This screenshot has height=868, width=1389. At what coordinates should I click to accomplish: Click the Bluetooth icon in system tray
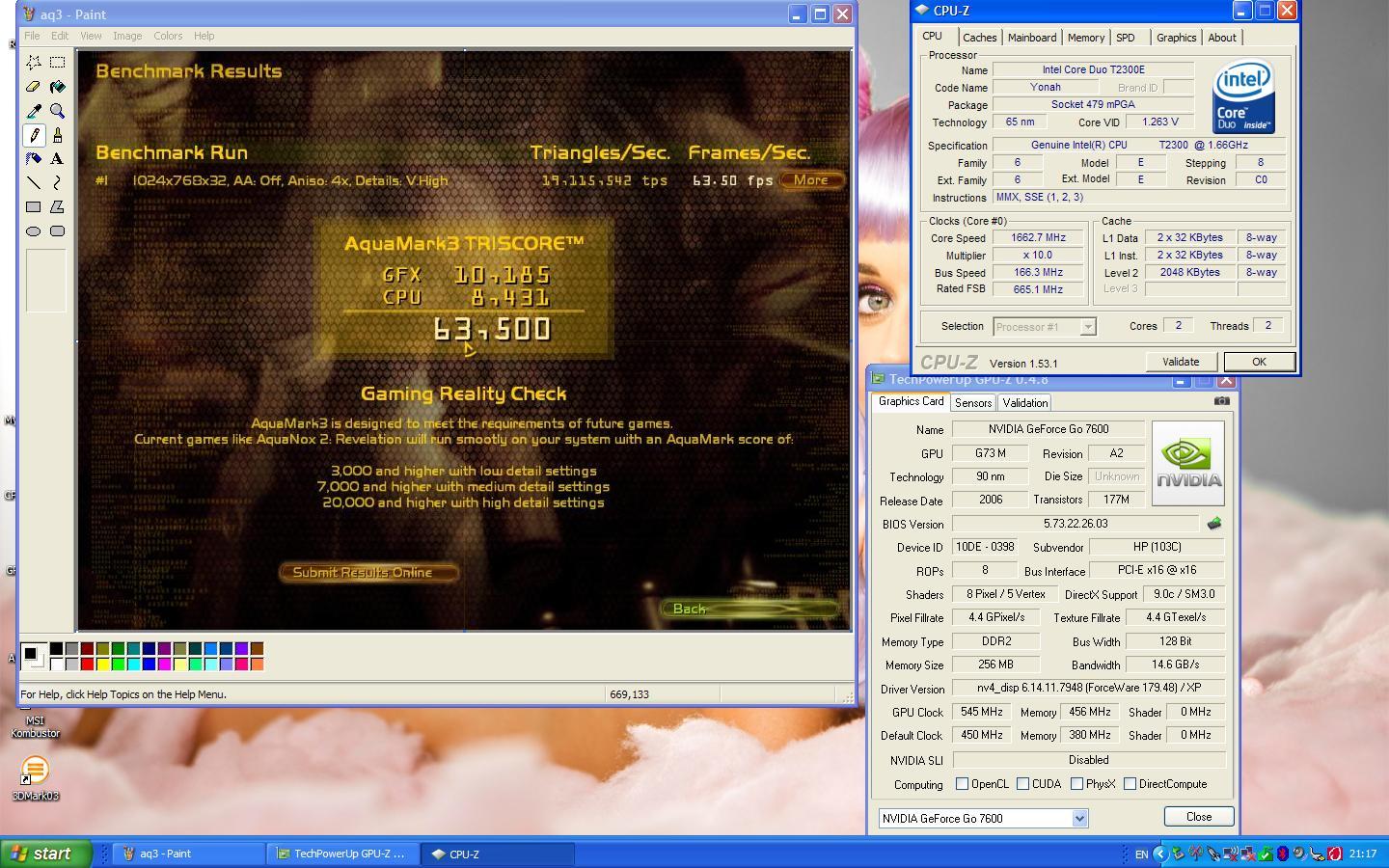1282,854
